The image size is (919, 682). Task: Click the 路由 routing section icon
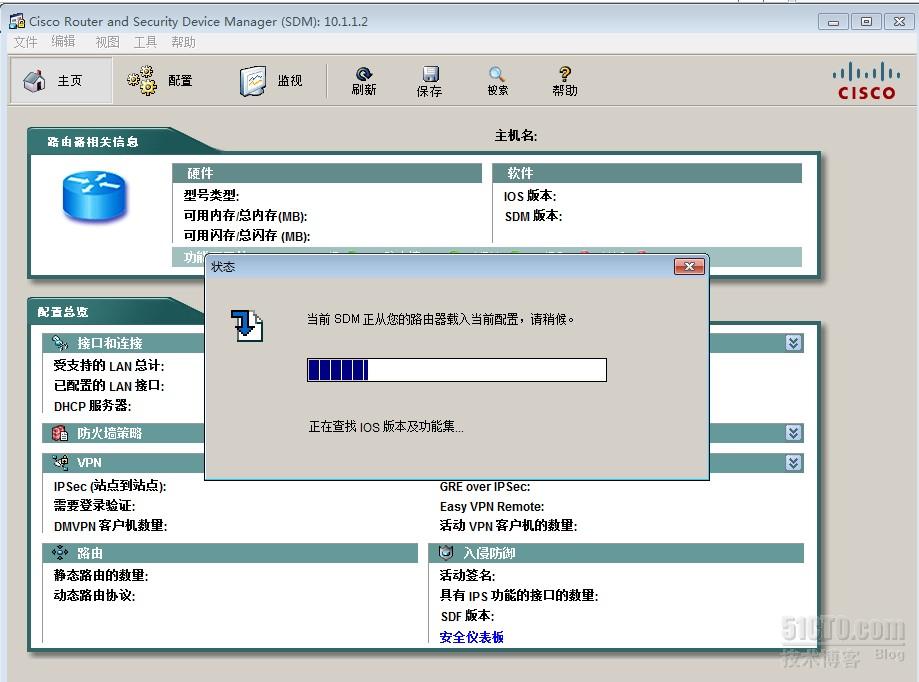tap(60, 553)
